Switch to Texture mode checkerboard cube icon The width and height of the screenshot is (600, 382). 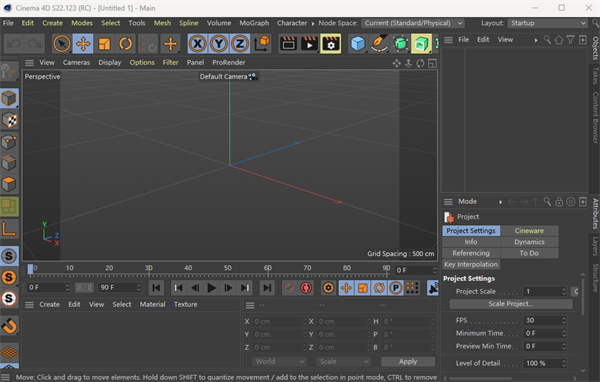9,120
